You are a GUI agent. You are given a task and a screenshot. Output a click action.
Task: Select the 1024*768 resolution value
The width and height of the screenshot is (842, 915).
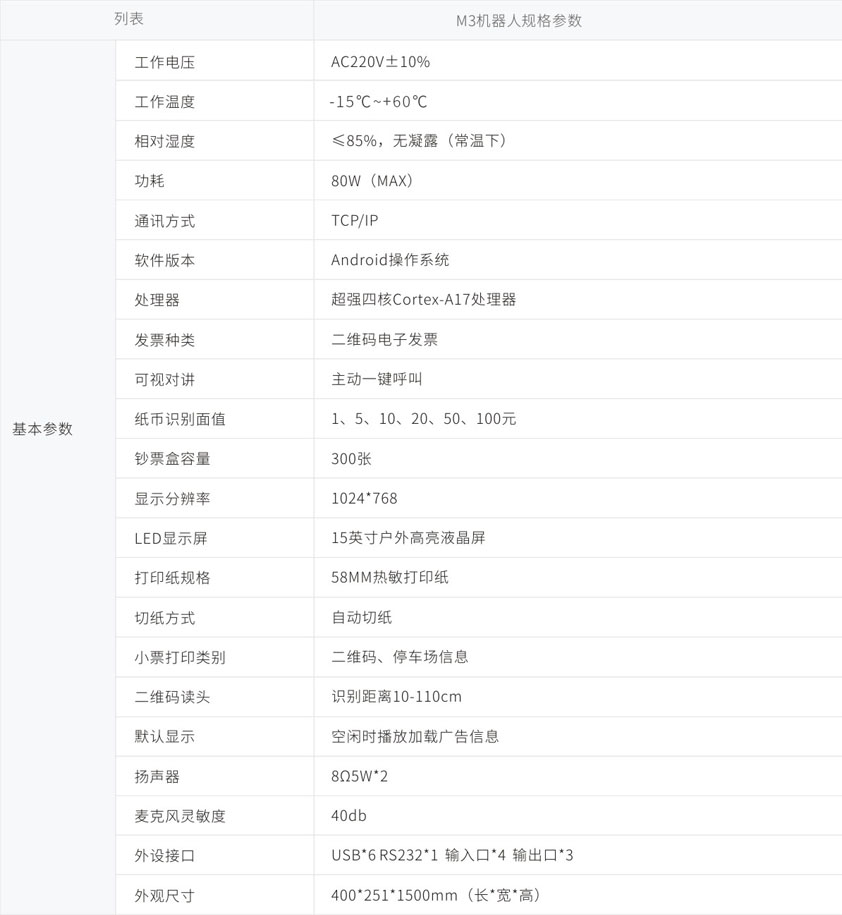[364, 498]
